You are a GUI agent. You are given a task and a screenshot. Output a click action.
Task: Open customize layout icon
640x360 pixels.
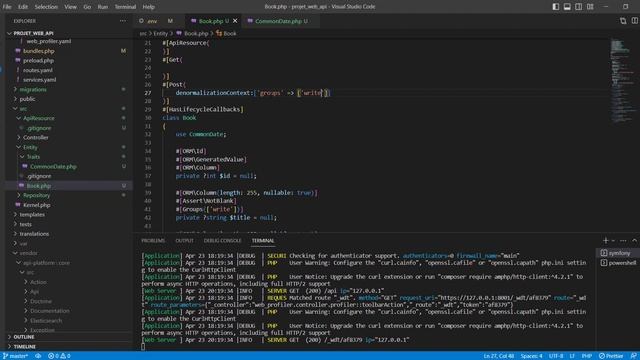[590, 7]
